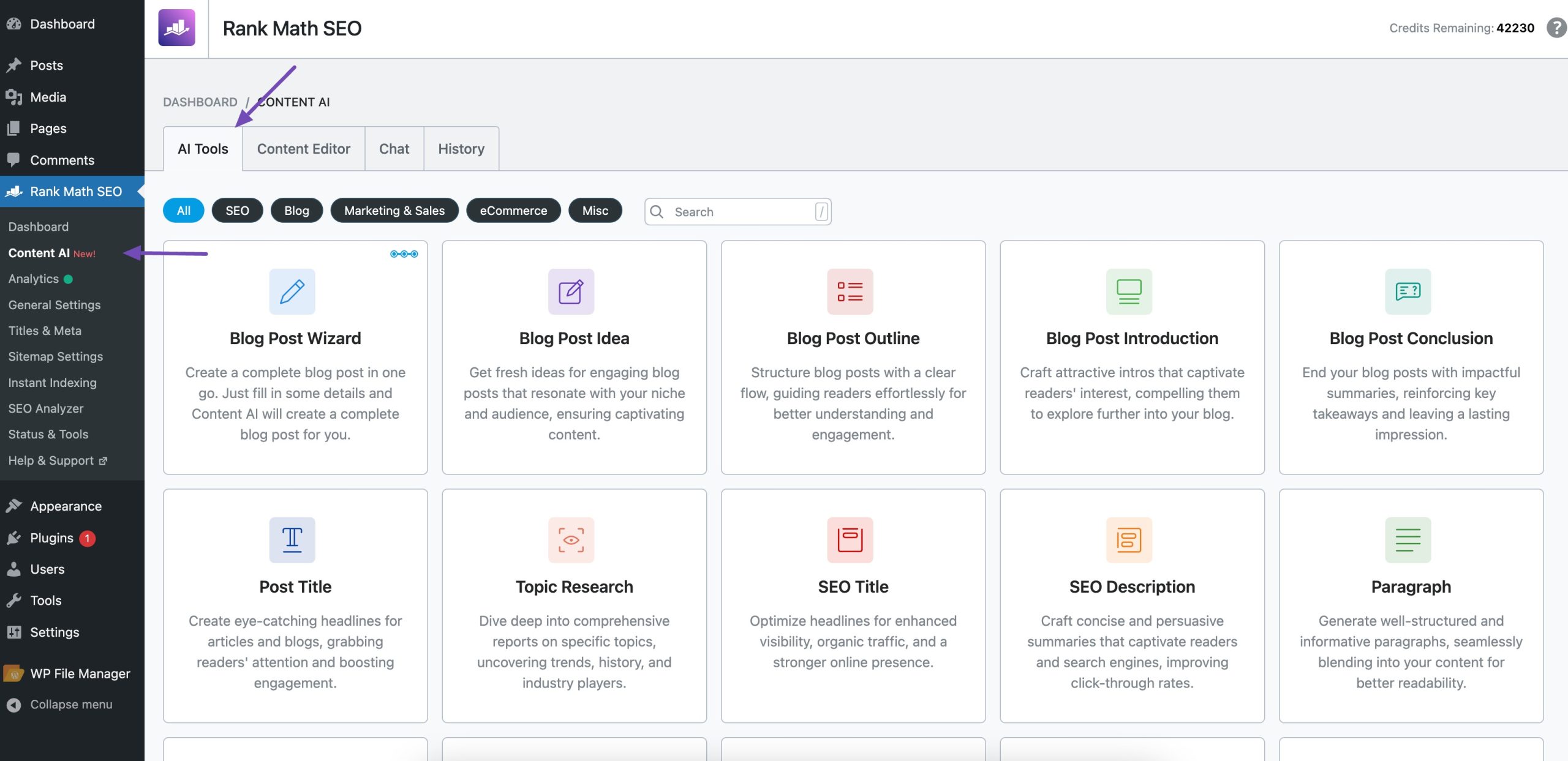The image size is (1568, 761).
Task: Click the Blog Post Wizard icon
Action: [x=292, y=291]
